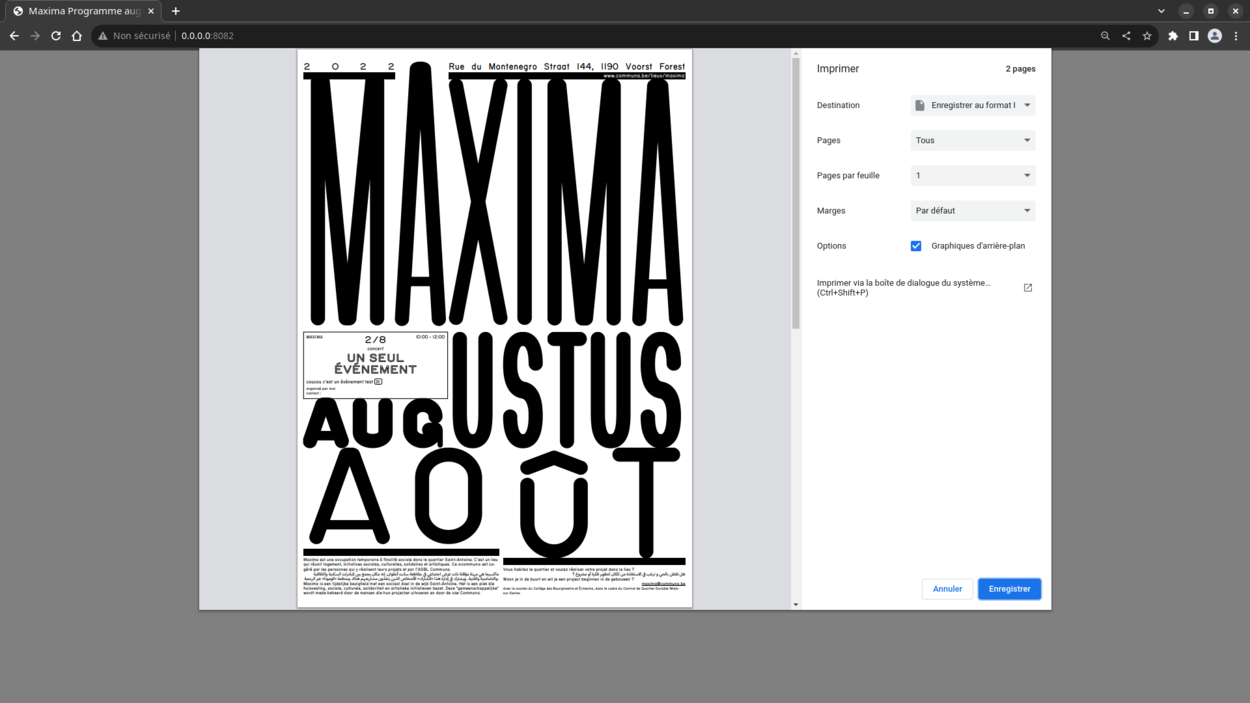Open the extensions puzzle icon

tap(1173, 36)
